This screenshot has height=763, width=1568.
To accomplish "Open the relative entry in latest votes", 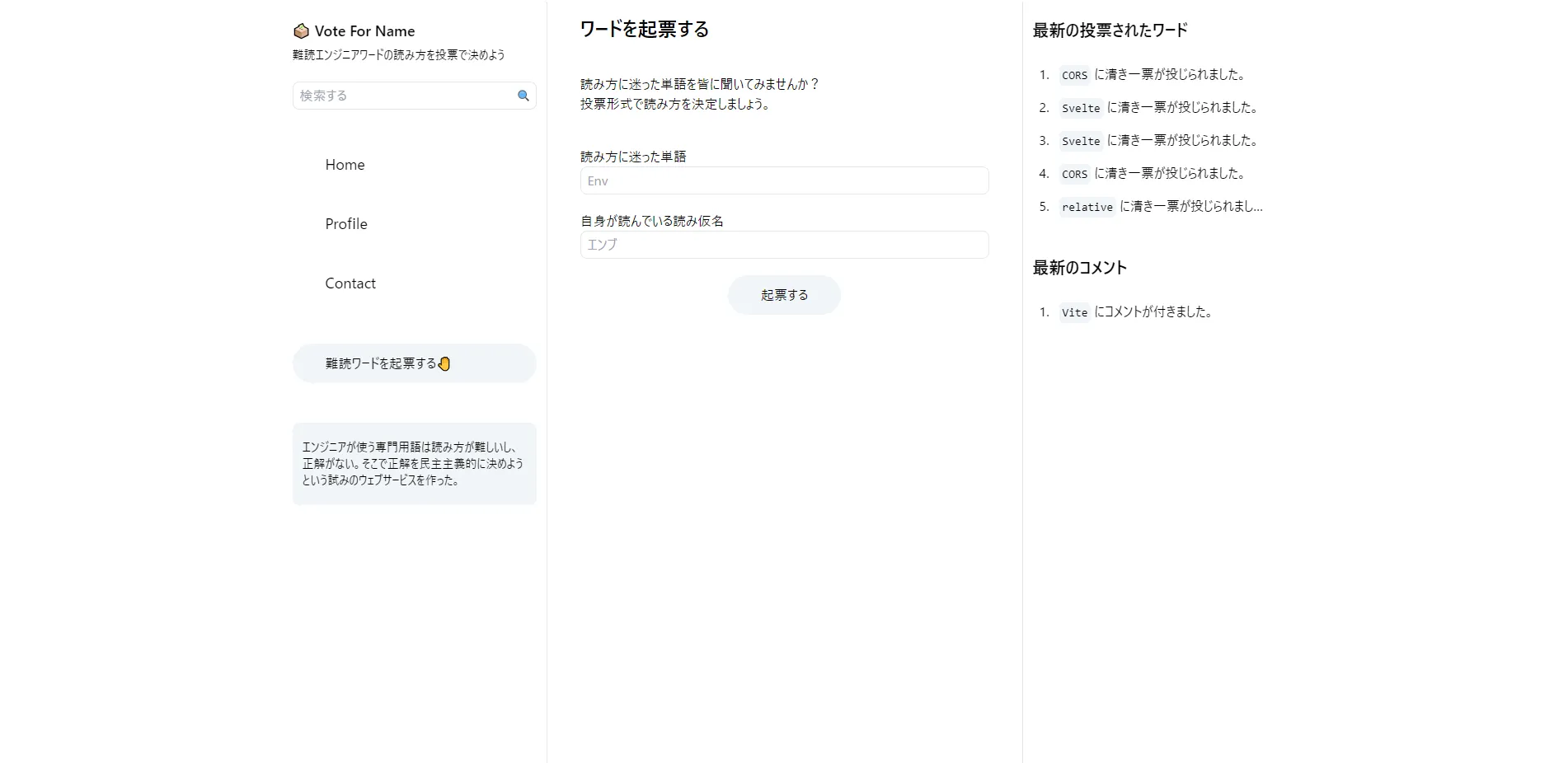I will tap(1087, 207).
